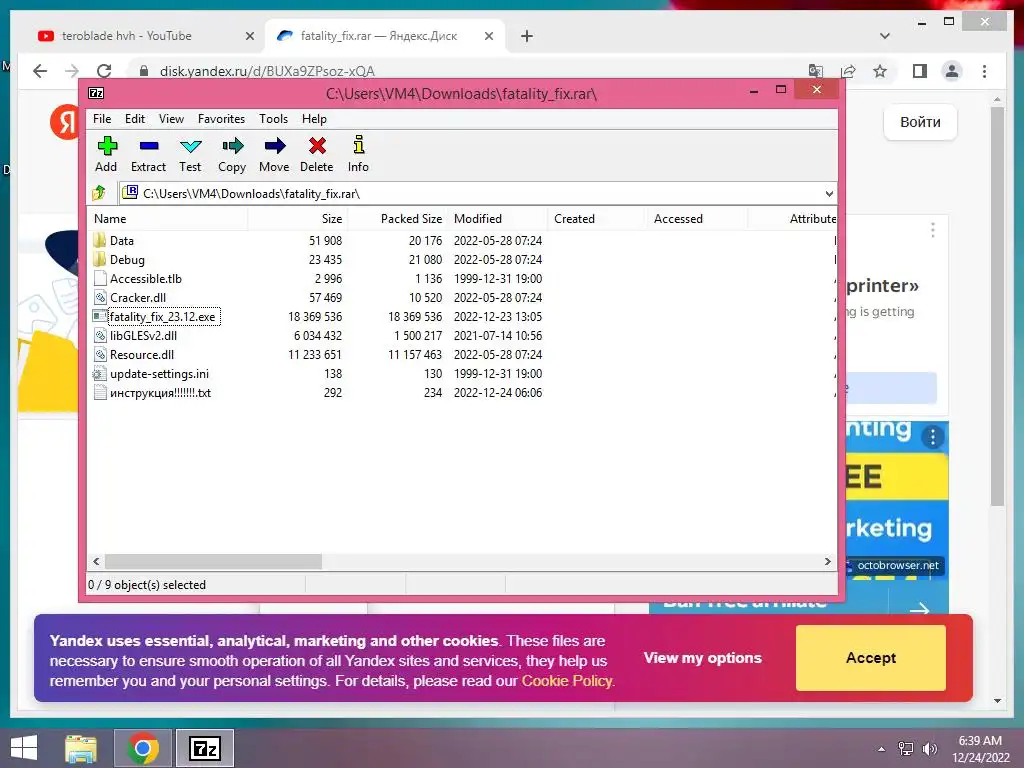Expand the 7-Zip address path dropdown
This screenshot has width=1024, height=768.
tap(829, 193)
